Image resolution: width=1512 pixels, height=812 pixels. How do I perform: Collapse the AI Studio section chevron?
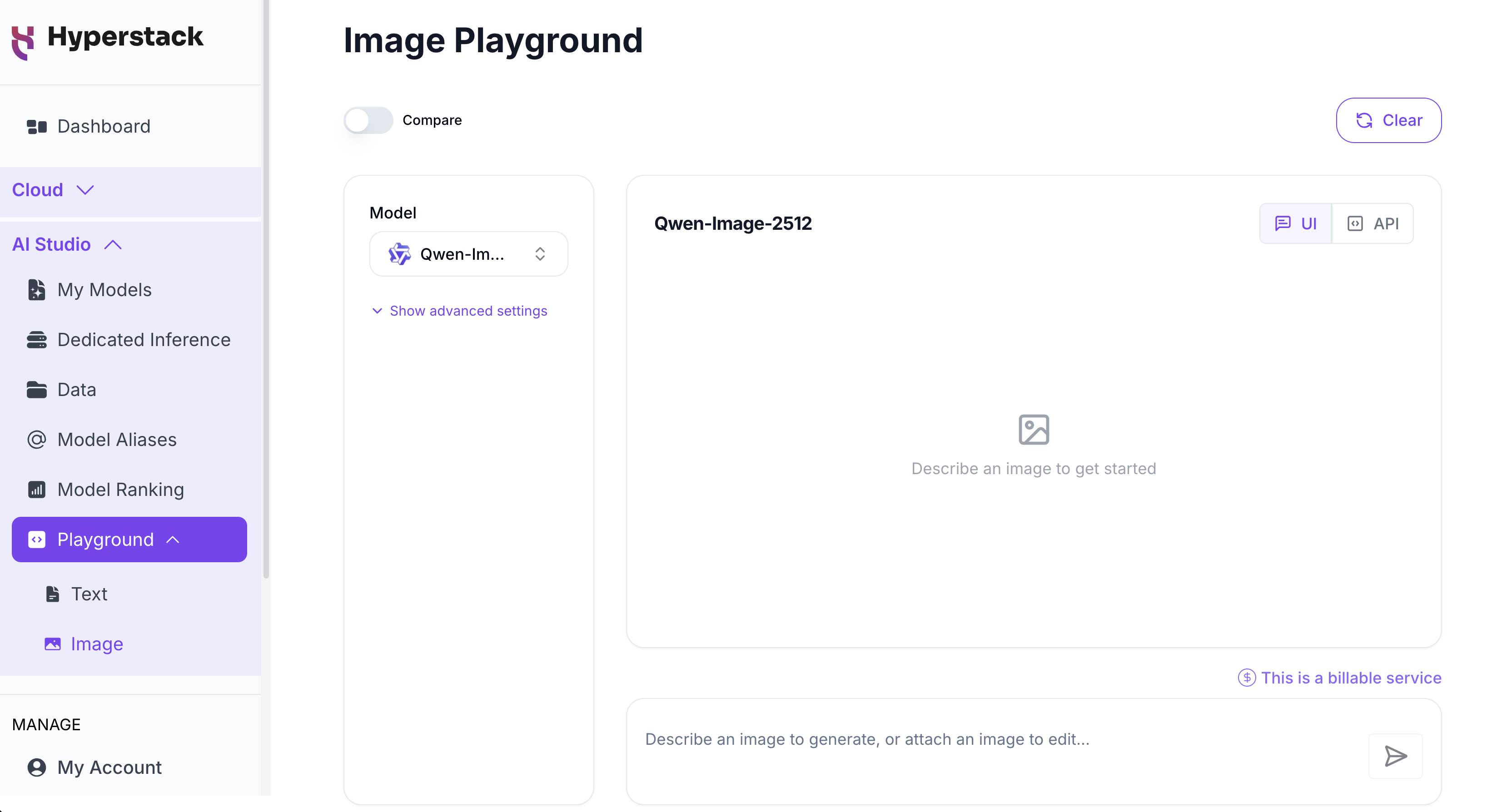point(113,245)
